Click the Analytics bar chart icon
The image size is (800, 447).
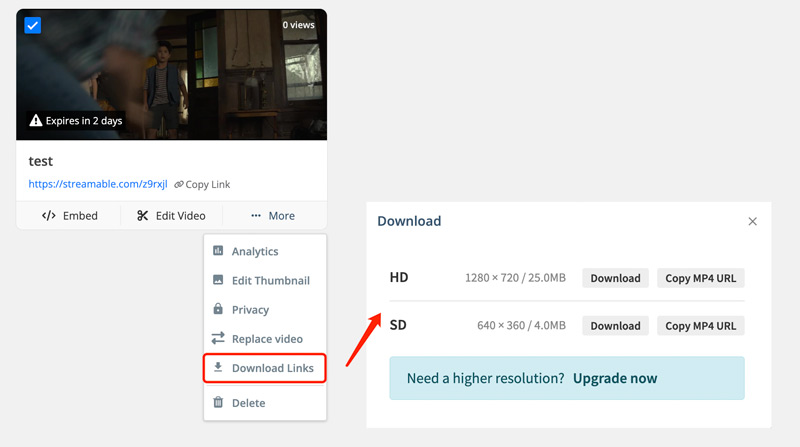click(x=218, y=252)
